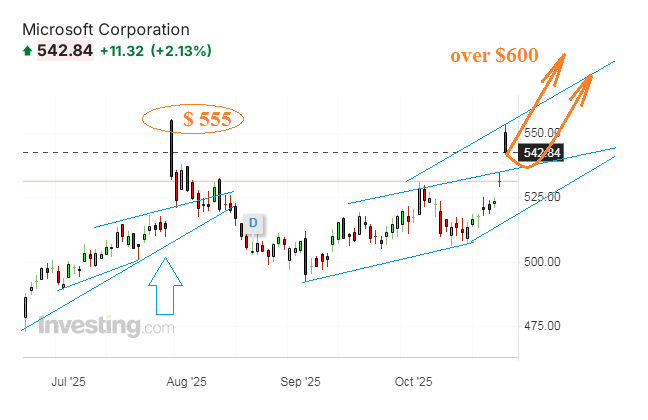The width and height of the screenshot is (648, 420).
Task: Click the blue 'D' dividend marker
Action: point(254,221)
